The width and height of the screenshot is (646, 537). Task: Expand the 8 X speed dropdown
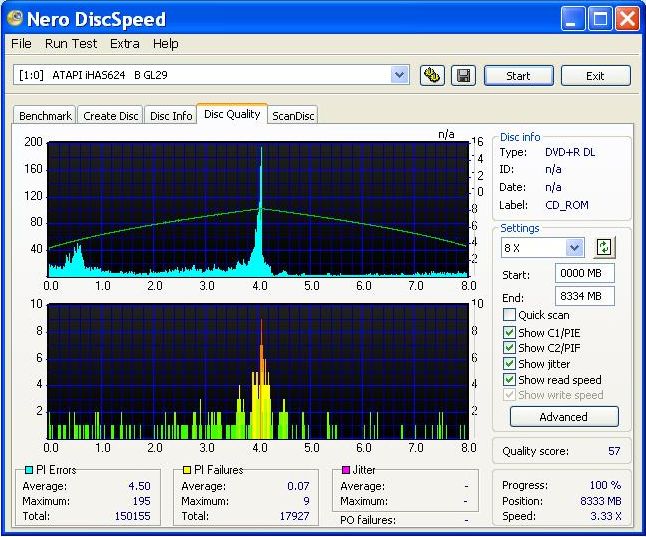(x=574, y=247)
